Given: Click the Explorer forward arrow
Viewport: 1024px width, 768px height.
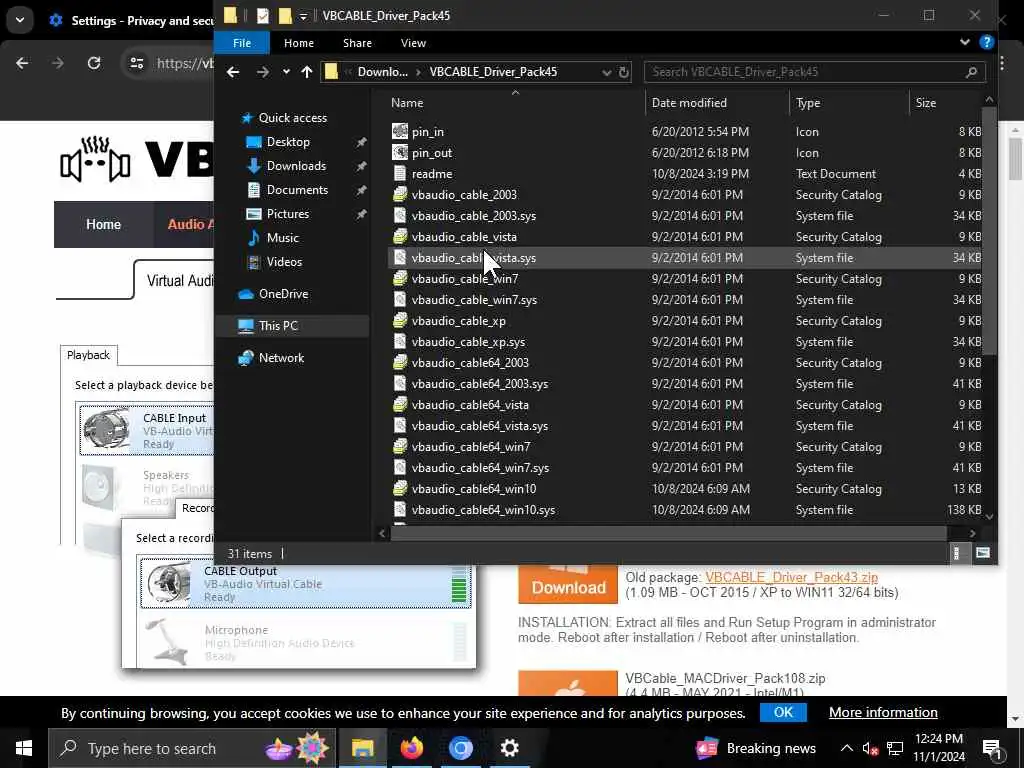Looking at the screenshot, I should [263, 72].
